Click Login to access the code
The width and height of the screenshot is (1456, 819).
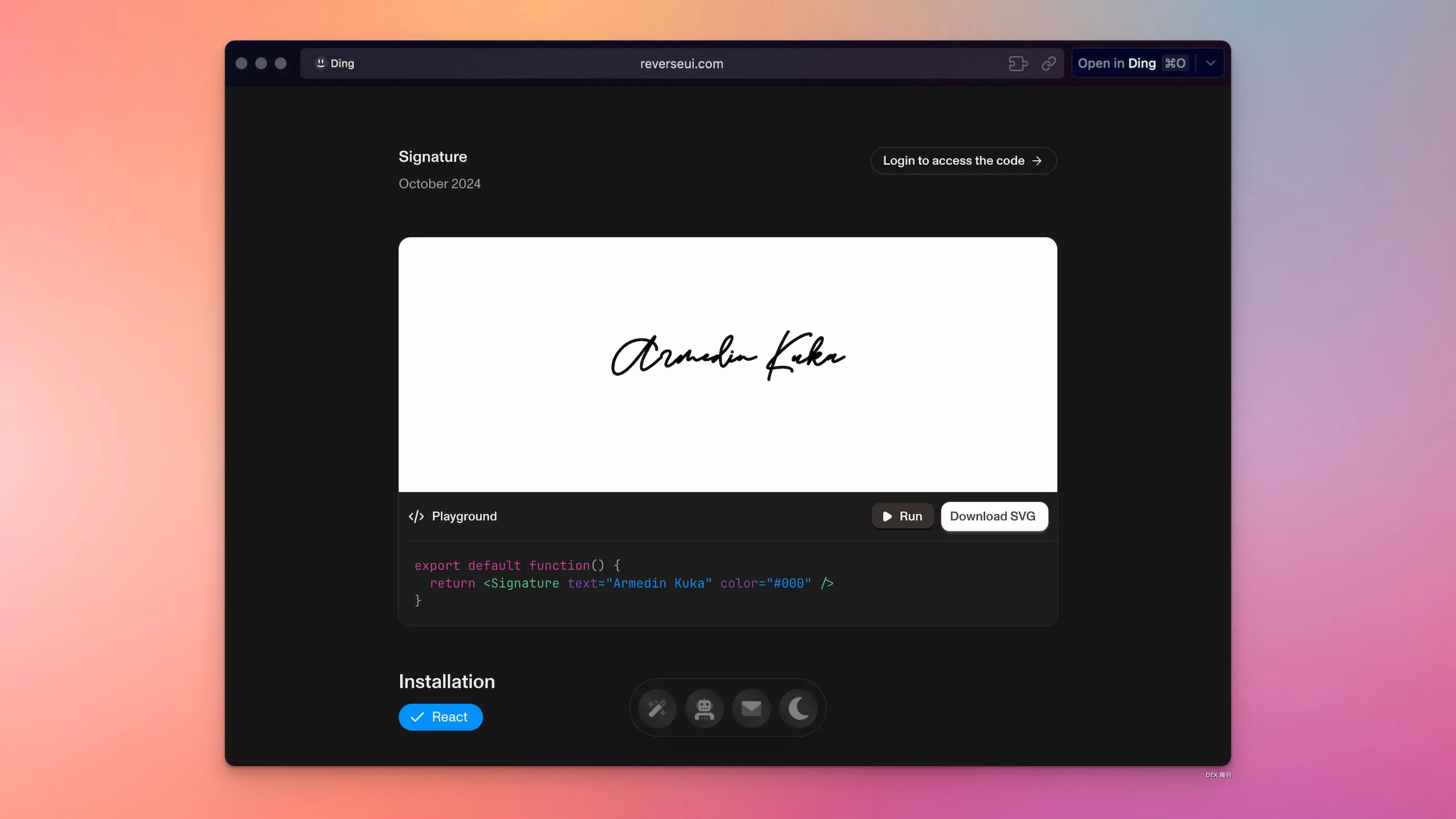[x=963, y=160]
